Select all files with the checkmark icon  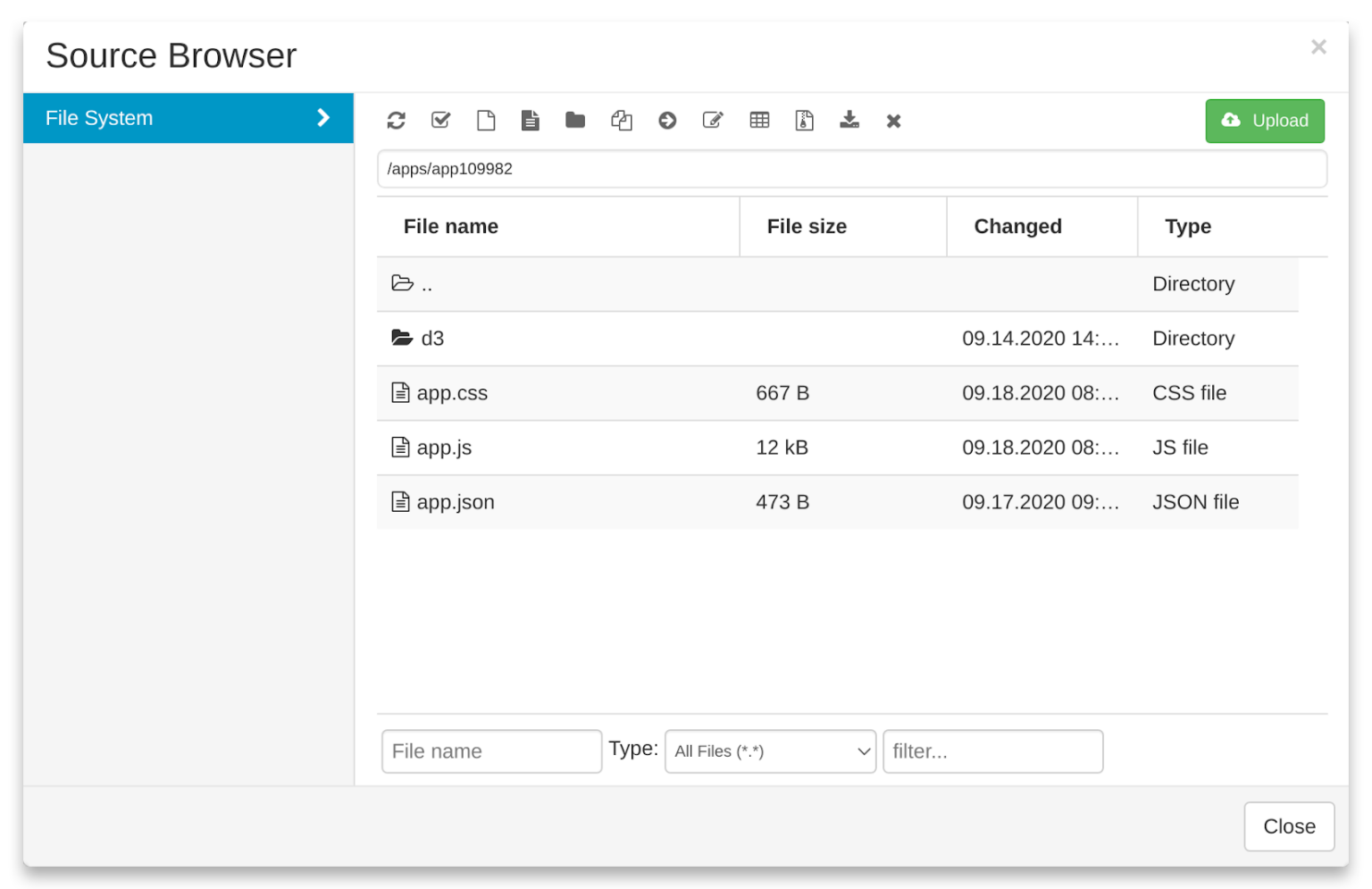tap(440, 121)
